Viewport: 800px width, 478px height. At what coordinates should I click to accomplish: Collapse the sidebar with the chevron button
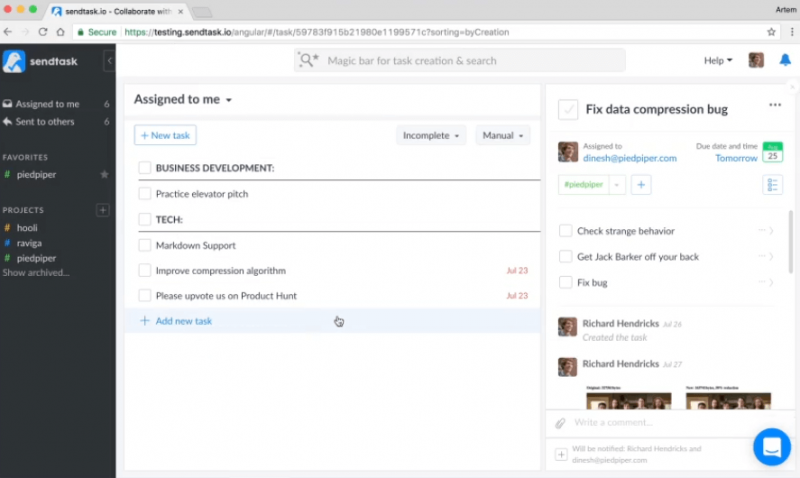[x=109, y=61]
